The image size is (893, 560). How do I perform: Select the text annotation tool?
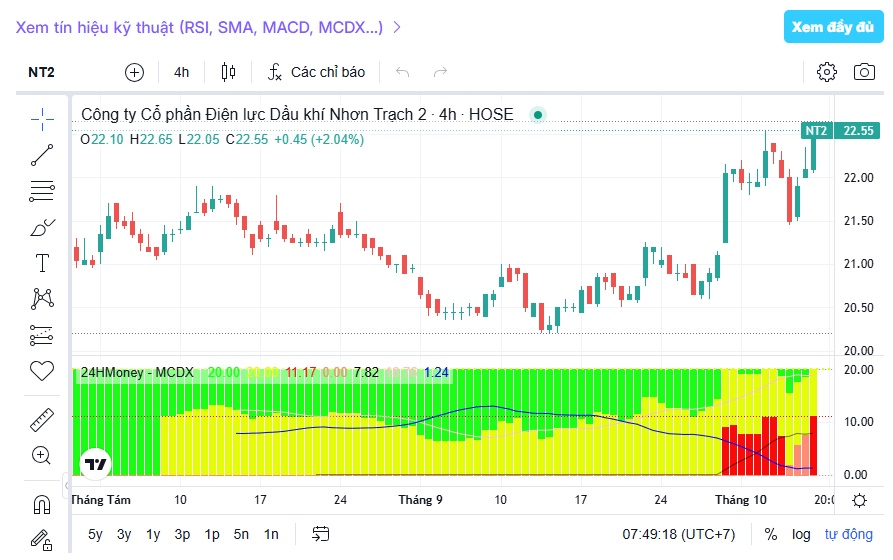42,263
